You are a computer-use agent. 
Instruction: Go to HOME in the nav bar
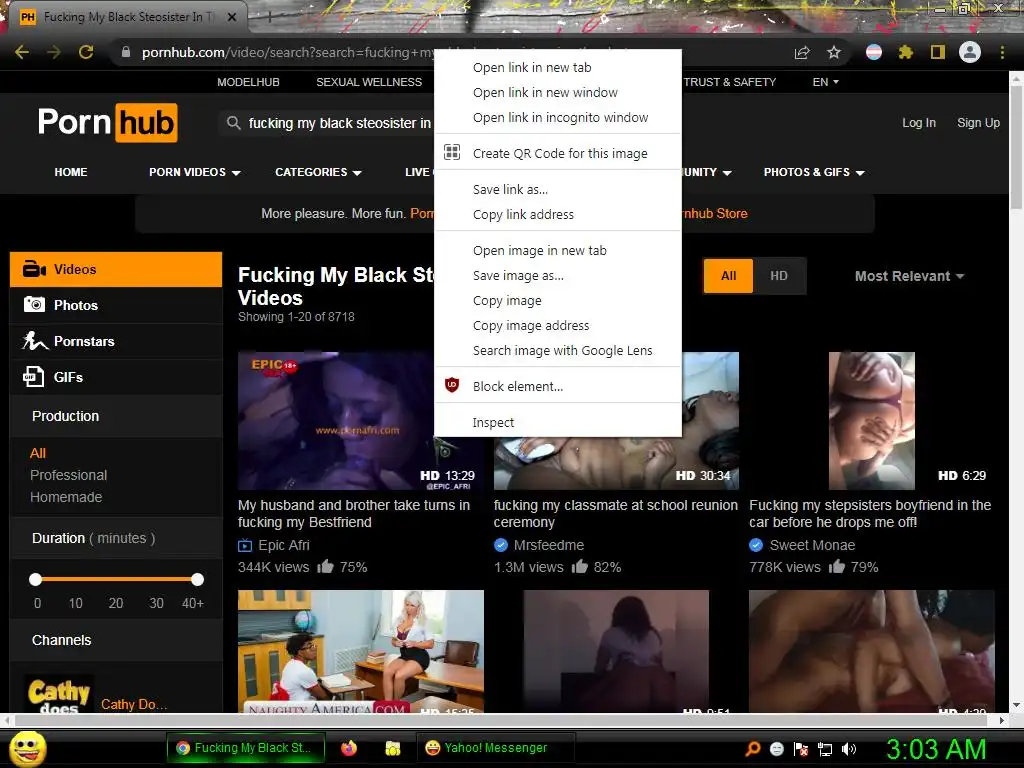point(71,172)
